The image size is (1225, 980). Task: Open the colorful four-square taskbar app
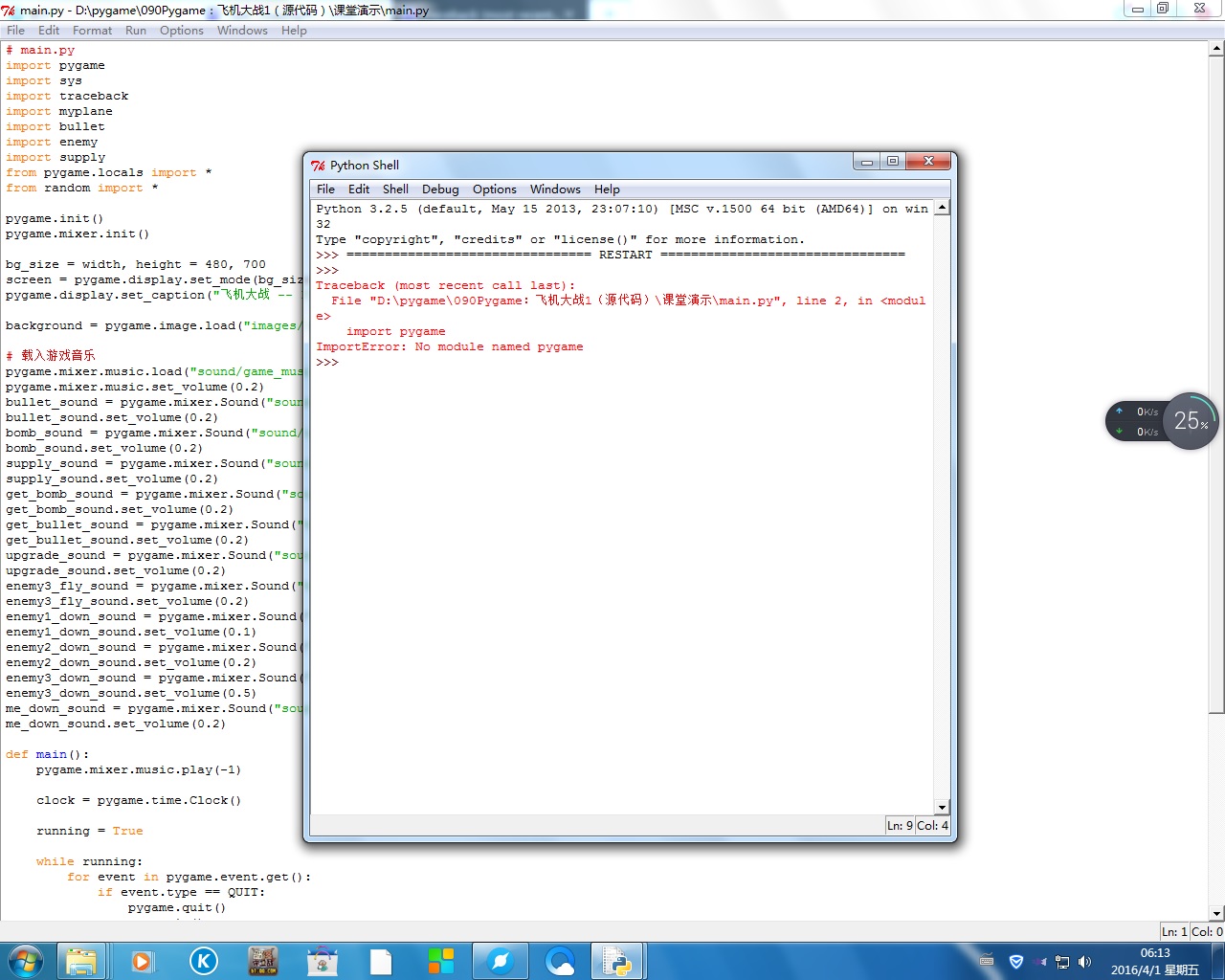[441, 961]
